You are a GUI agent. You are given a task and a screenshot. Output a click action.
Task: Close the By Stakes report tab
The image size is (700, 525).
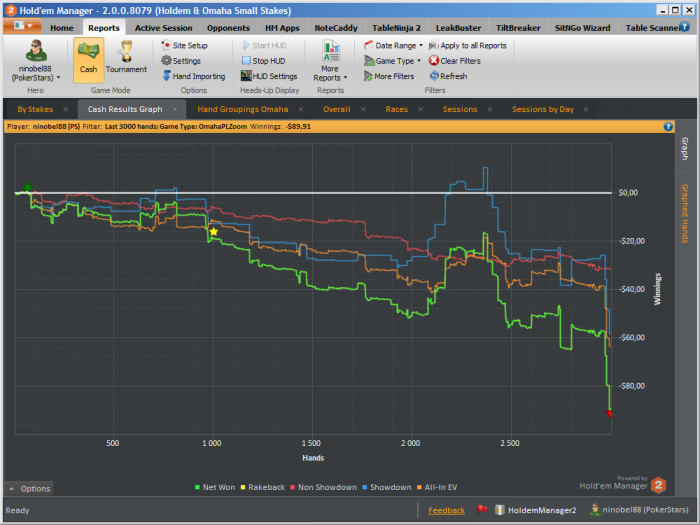[x=66, y=109]
